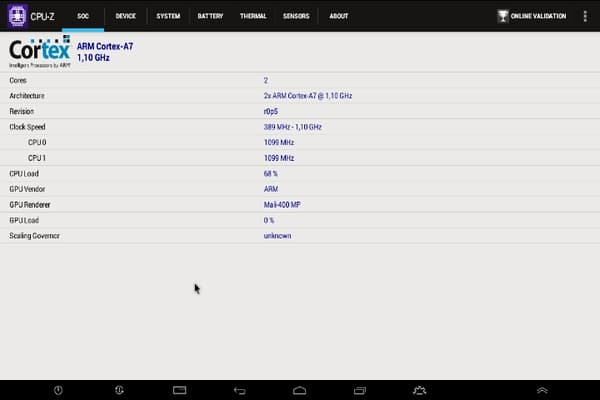Image resolution: width=600 pixels, height=400 pixels.
Task: Open the three-dot overflow menu
Action: pyautogui.click(x=585, y=16)
